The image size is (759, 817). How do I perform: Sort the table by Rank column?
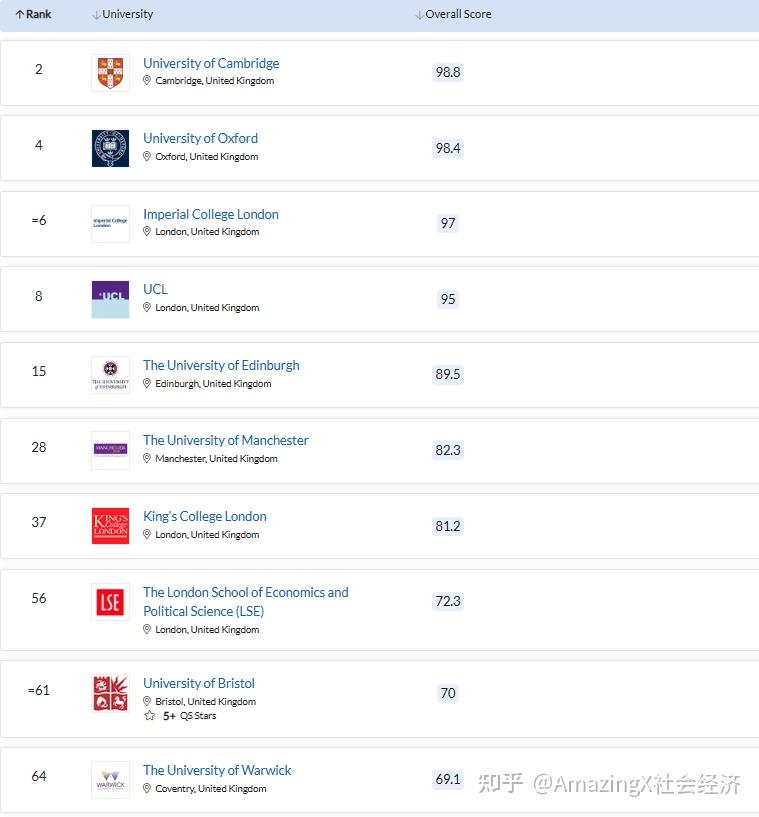pos(33,14)
